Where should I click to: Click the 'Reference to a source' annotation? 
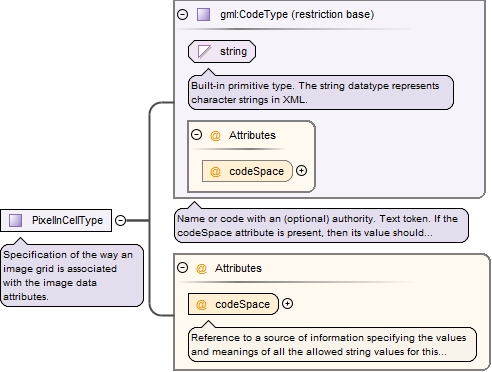(332, 344)
